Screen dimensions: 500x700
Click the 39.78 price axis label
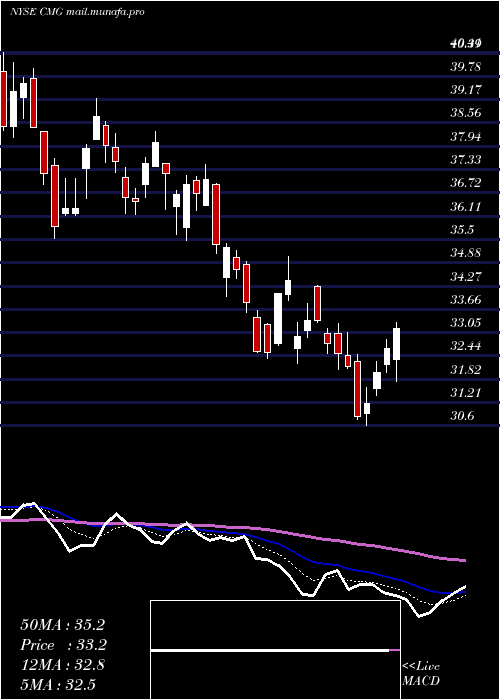[x=465, y=67]
